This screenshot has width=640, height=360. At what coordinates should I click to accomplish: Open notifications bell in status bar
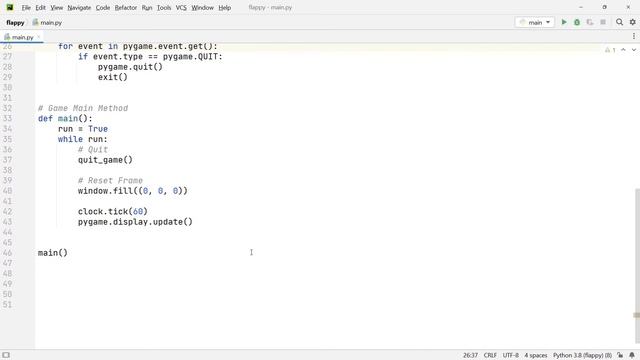(632, 355)
